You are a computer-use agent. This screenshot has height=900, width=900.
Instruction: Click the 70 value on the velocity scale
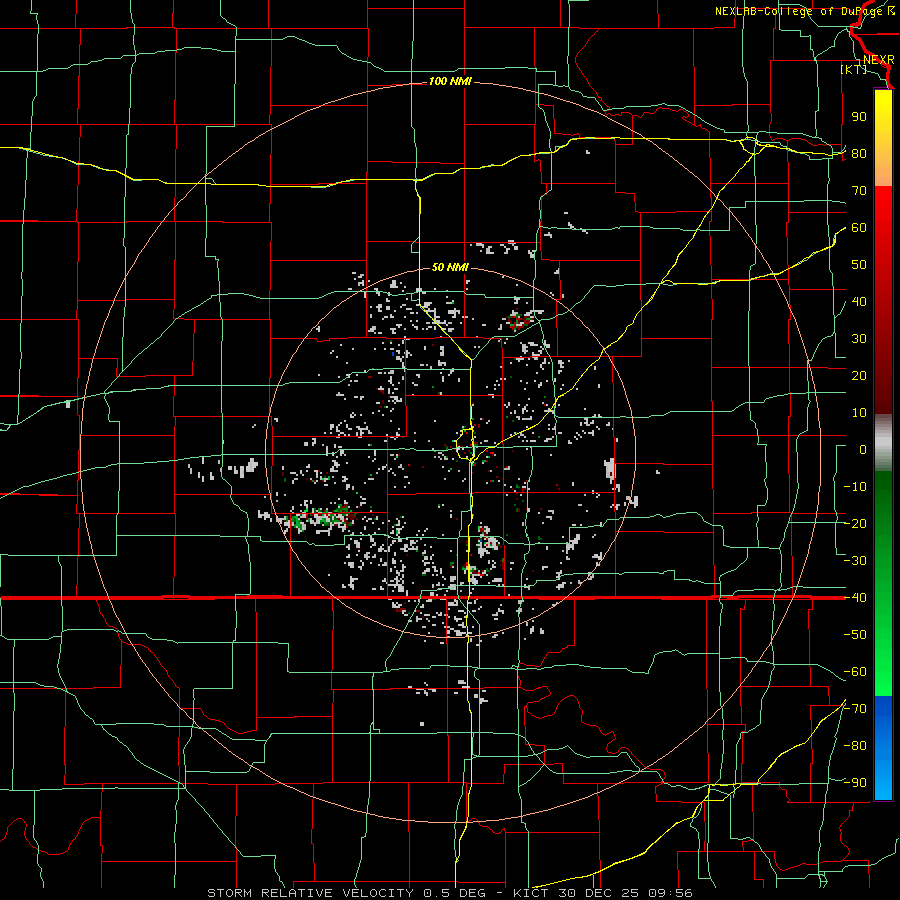[859, 191]
